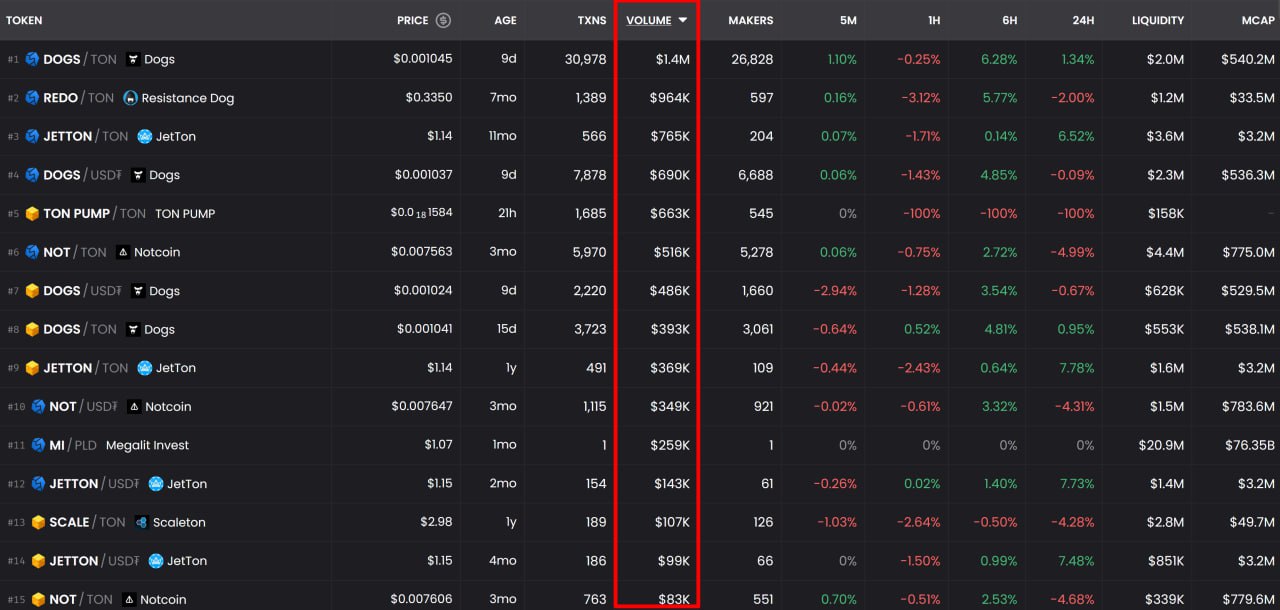Image resolution: width=1280 pixels, height=610 pixels.
Task: Click the yellow DEX icon beside TON PUMP
Action: coord(32,213)
